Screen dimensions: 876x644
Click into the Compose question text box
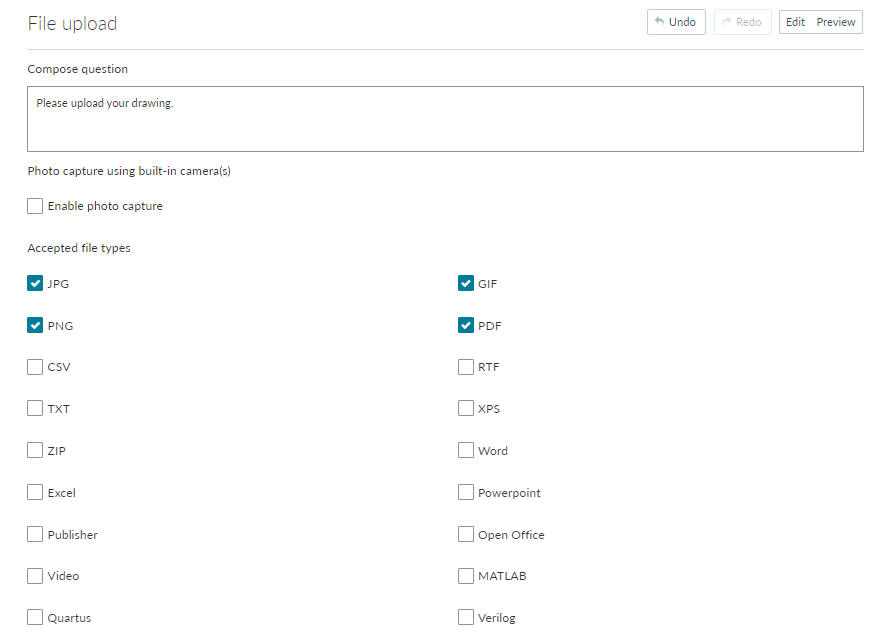(445, 119)
